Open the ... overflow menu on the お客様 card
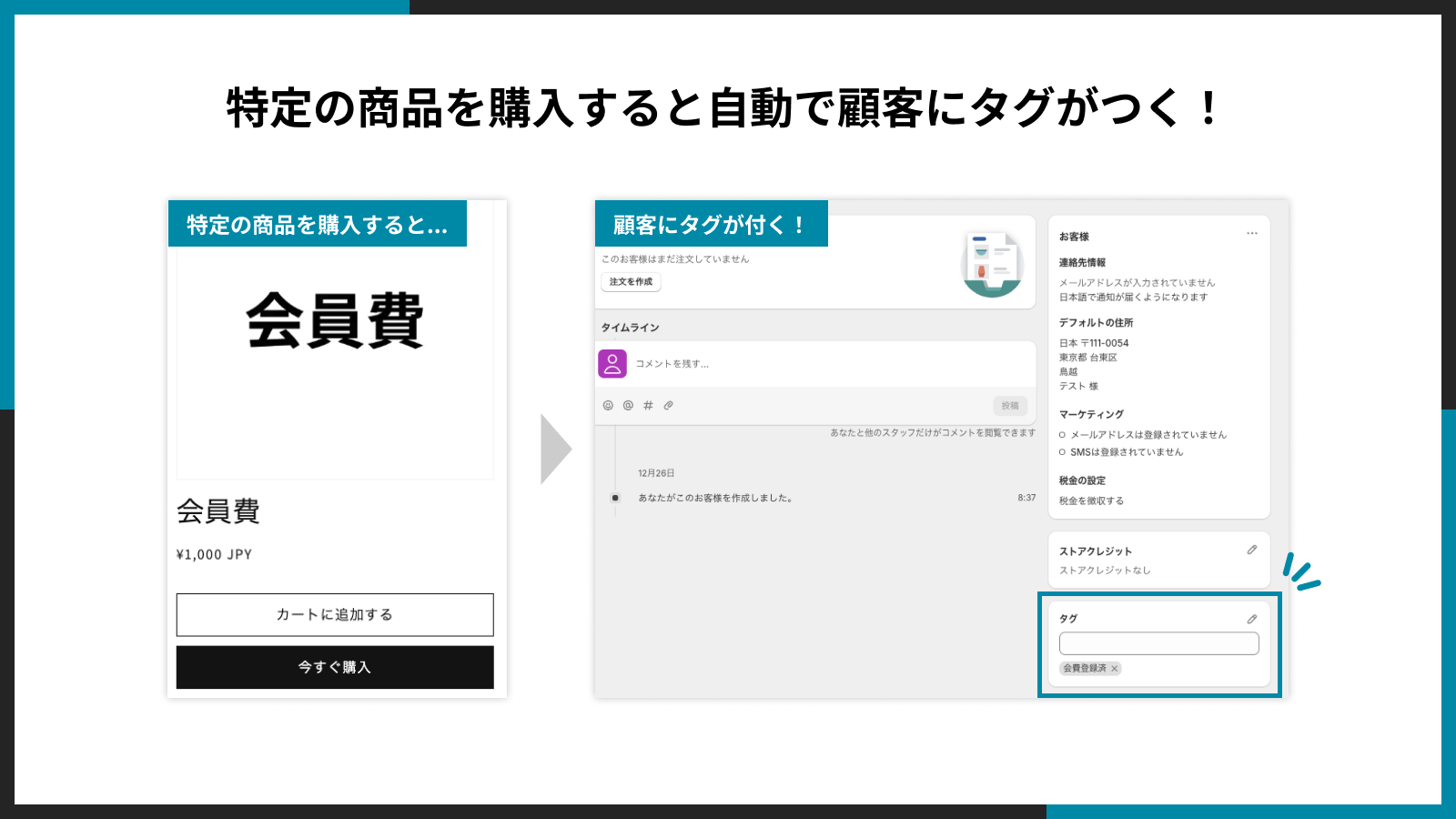Screen dimensions: 1456x819 pos(1253,234)
